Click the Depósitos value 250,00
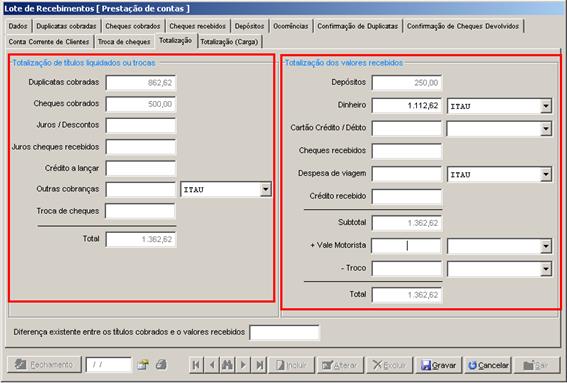Viewport: 567px width, 383px height. 406,83
